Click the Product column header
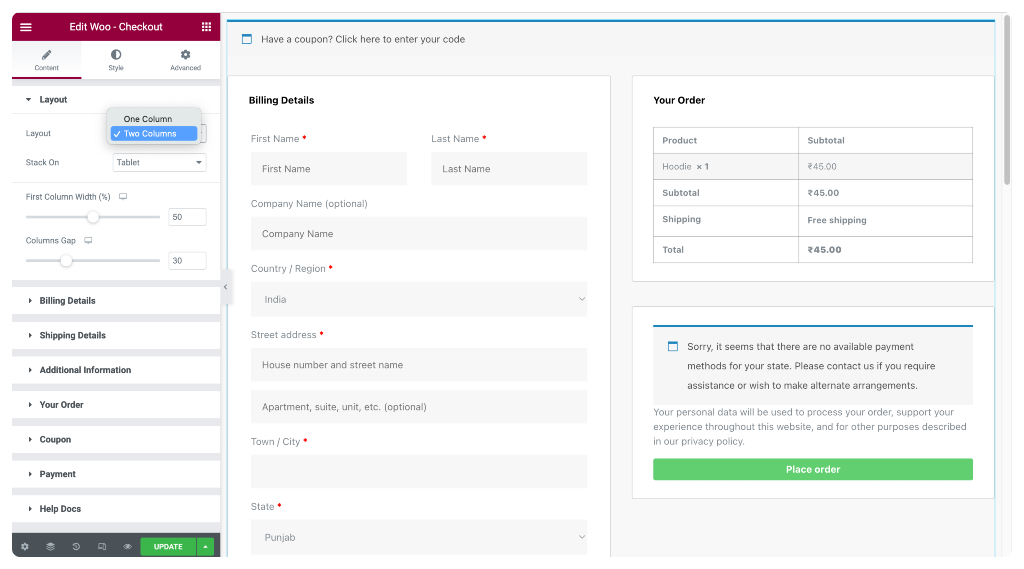This screenshot has width=1024, height=569. pos(726,140)
